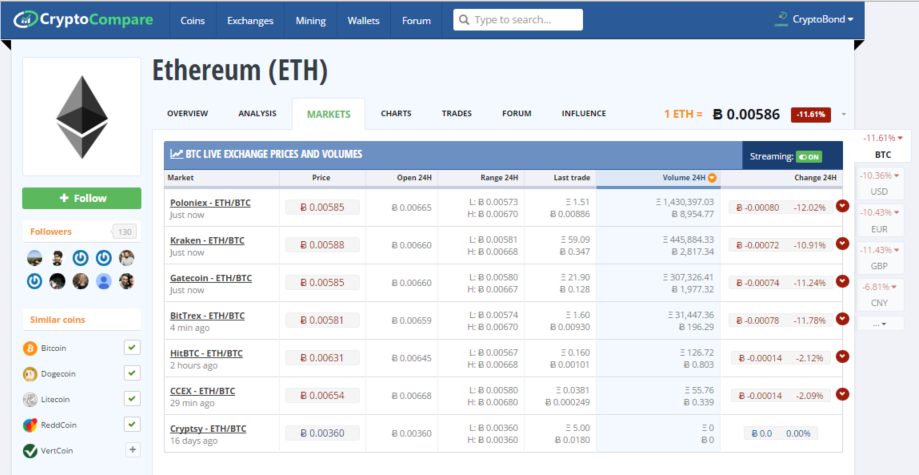
Task: Click the chart icon in BTC live header
Action: point(176,154)
